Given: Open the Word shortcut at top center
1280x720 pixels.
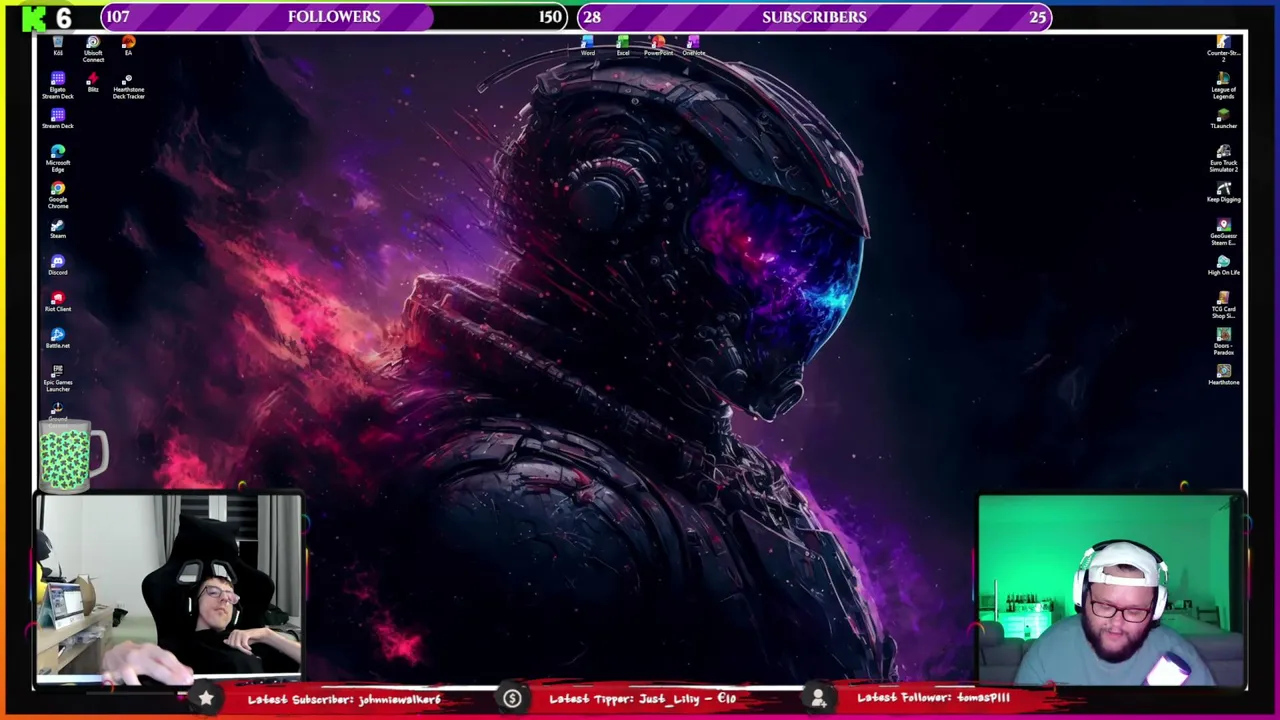Looking at the screenshot, I should pos(588,45).
